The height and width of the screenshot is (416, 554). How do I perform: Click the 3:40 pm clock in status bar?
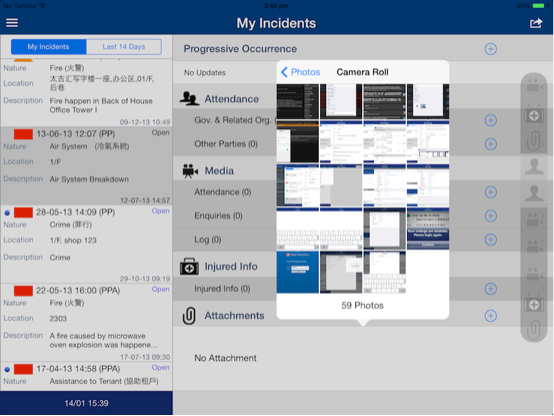point(276,6)
